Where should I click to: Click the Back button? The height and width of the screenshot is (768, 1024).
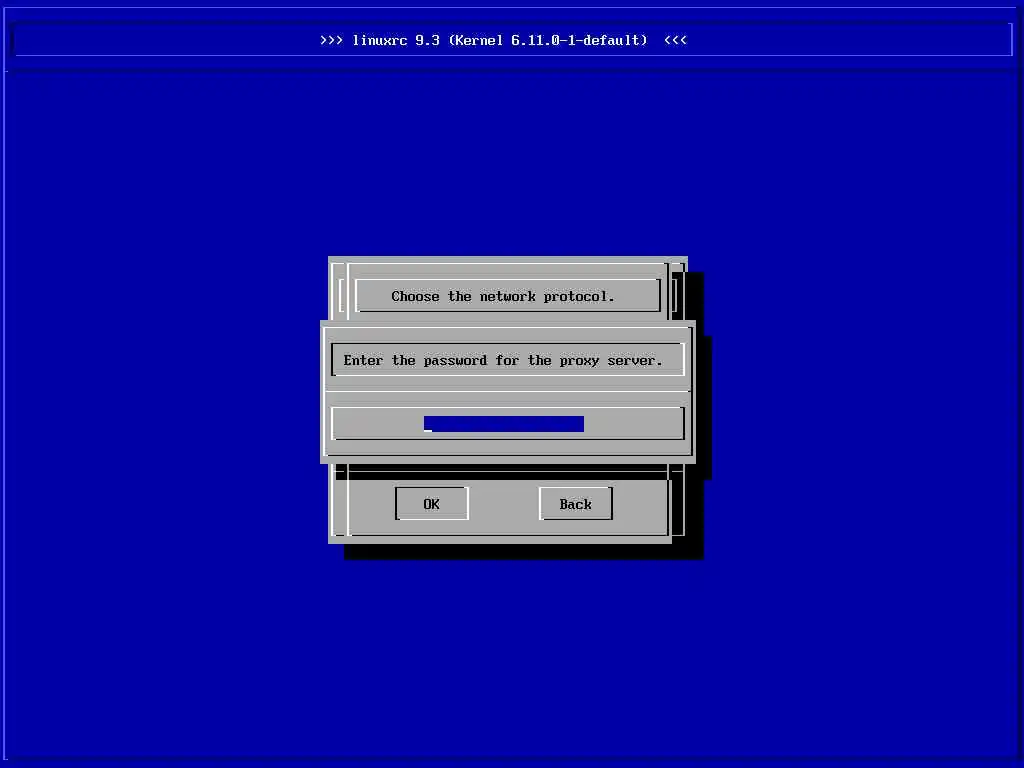(x=575, y=504)
